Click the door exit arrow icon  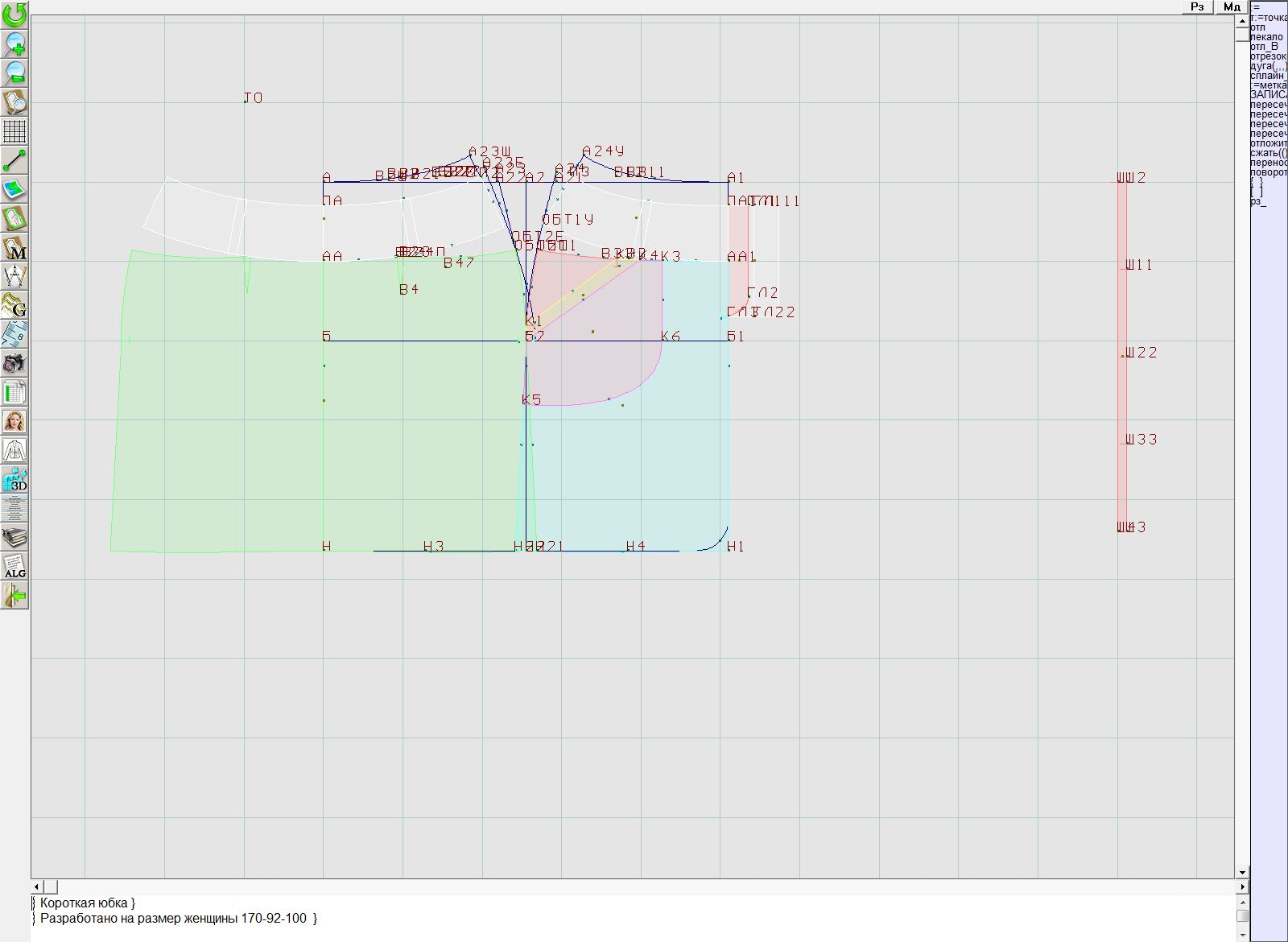tap(14, 595)
